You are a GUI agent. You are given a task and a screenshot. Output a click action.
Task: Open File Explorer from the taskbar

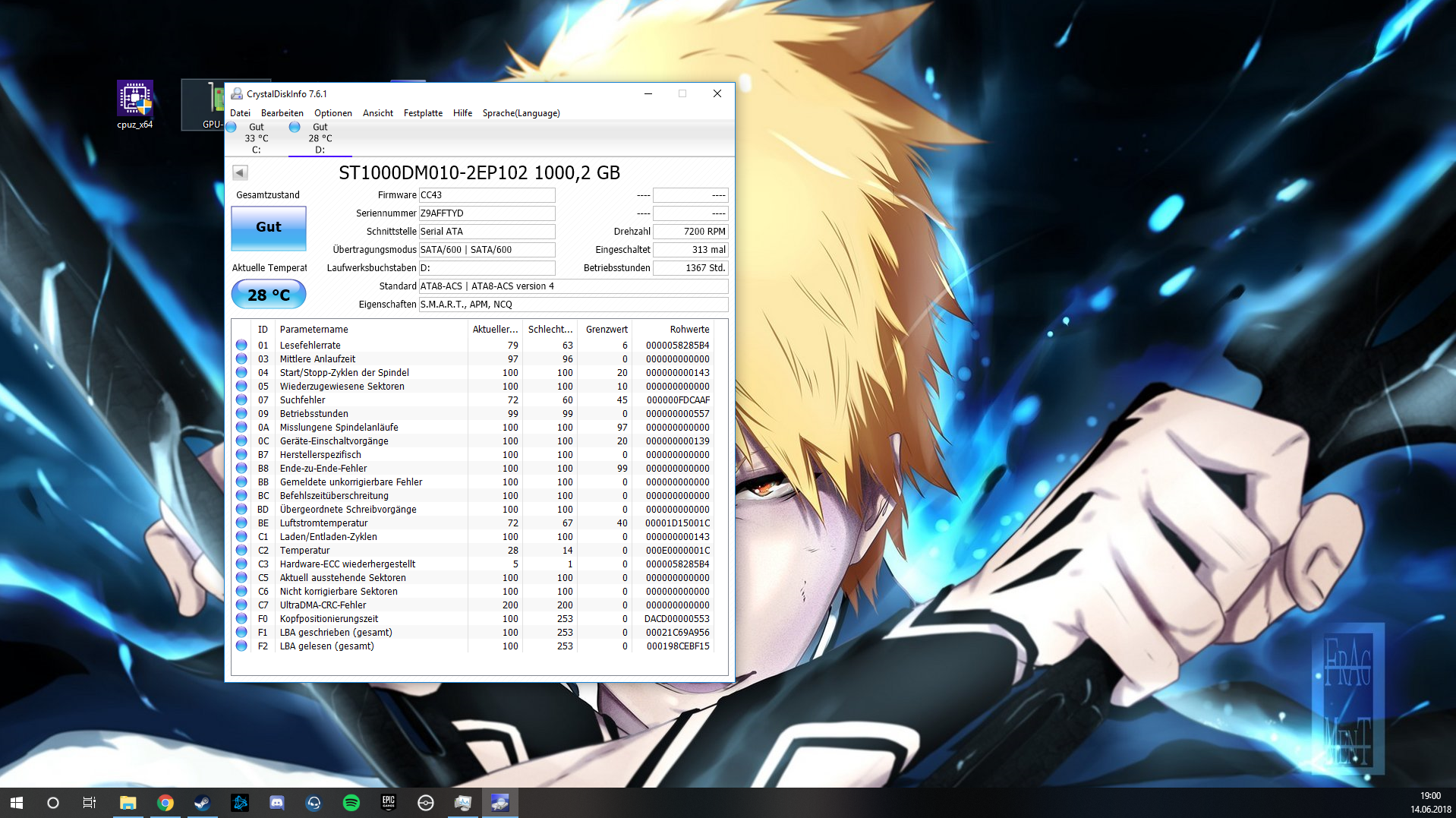click(x=128, y=803)
